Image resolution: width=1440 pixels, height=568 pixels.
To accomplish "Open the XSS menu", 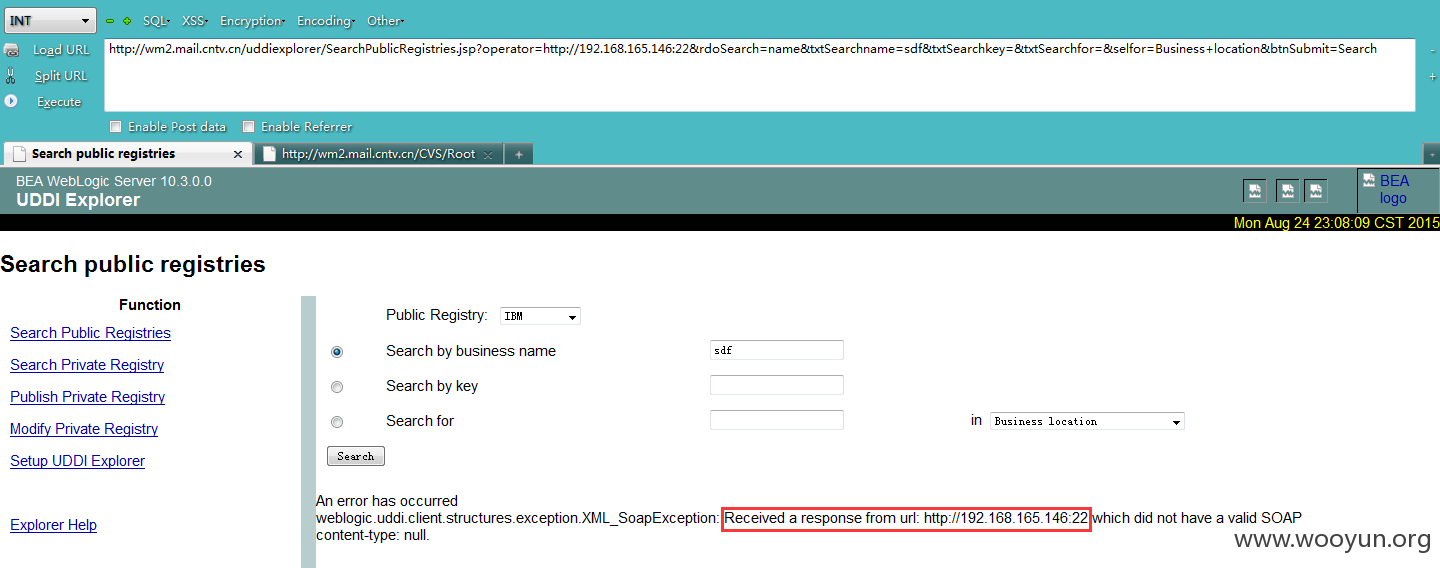I will click(x=194, y=21).
